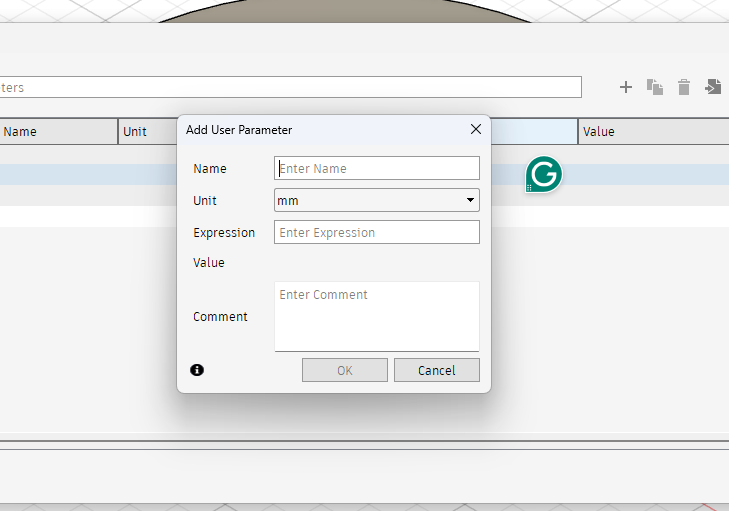Click the copy parameters icon
The image size is (729, 511).
(x=655, y=87)
